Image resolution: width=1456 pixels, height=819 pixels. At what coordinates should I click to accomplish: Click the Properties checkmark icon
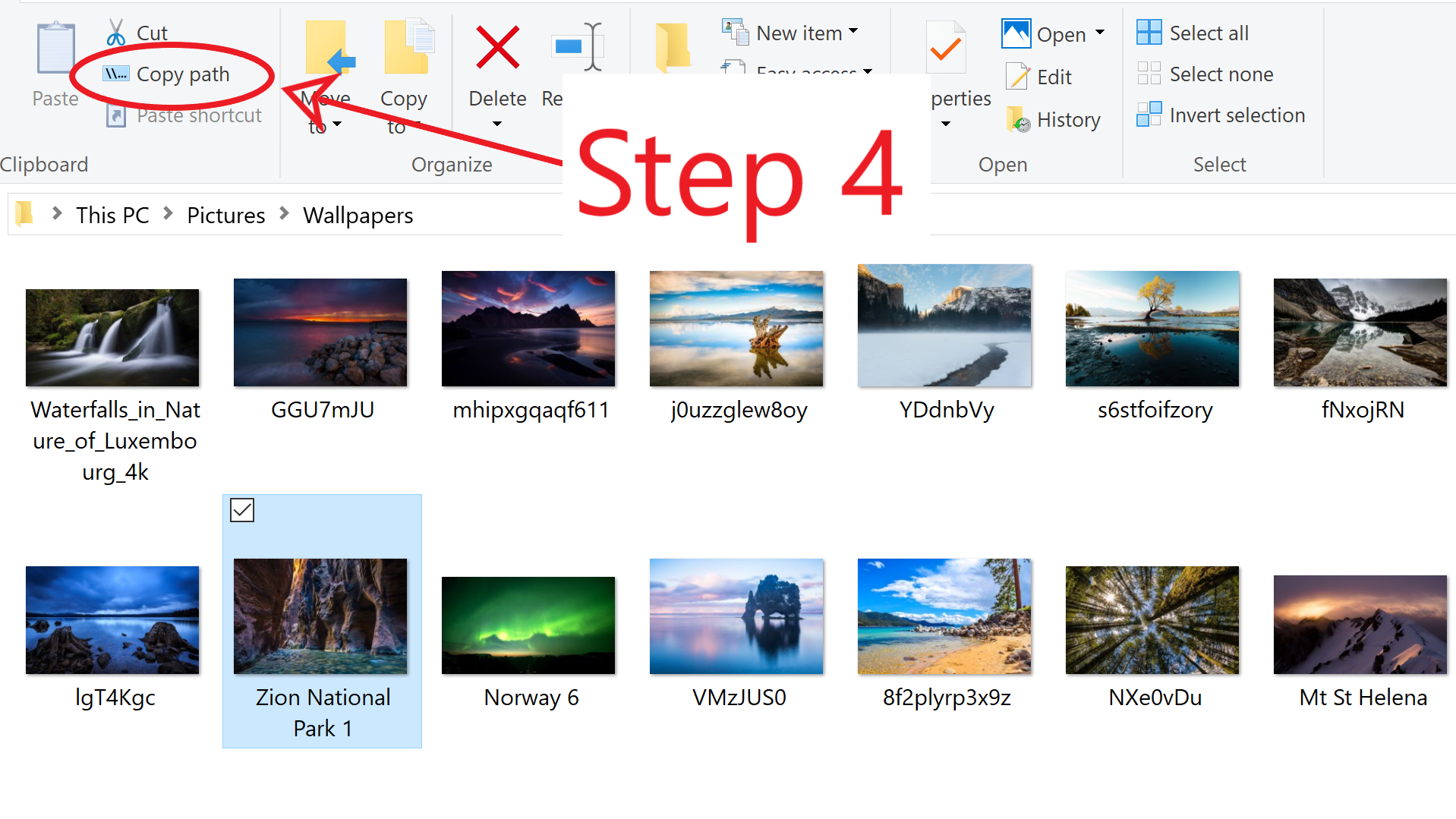click(x=946, y=49)
